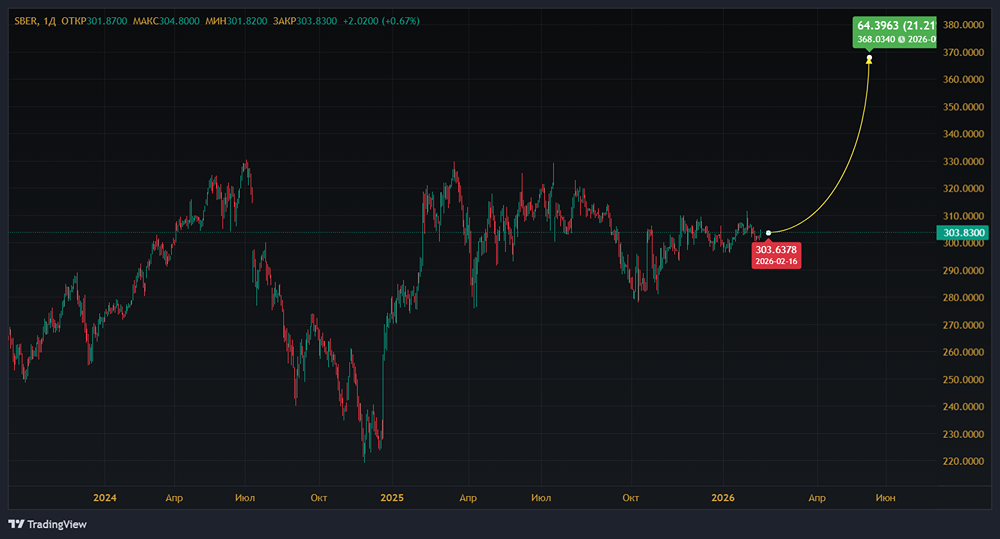
Task: Click the forecast arrow endpoint near 368
Action: (869, 58)
